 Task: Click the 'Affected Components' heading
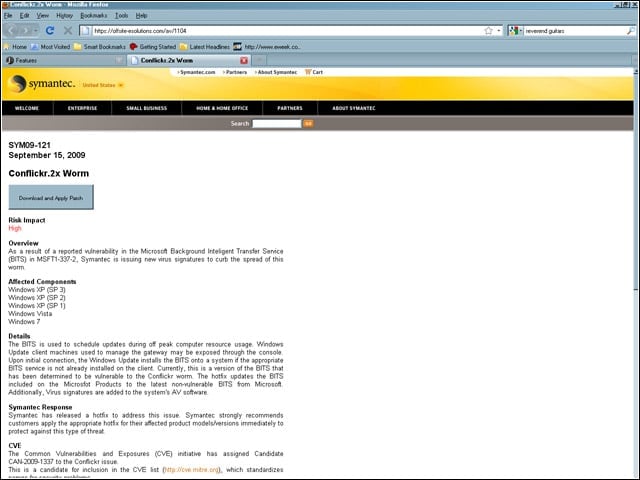42,282
